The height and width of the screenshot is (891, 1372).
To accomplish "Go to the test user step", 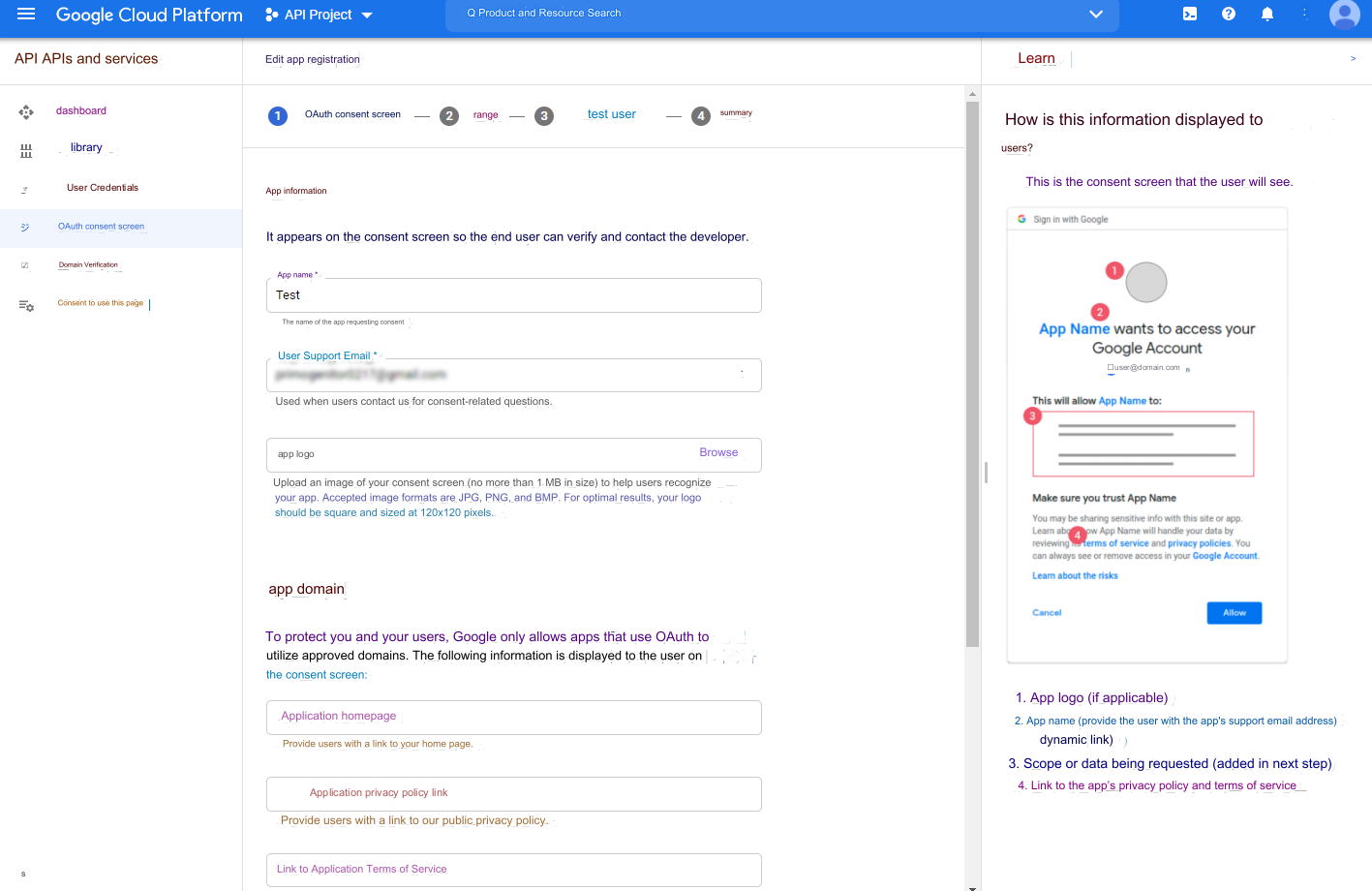I will click(612, 114).
